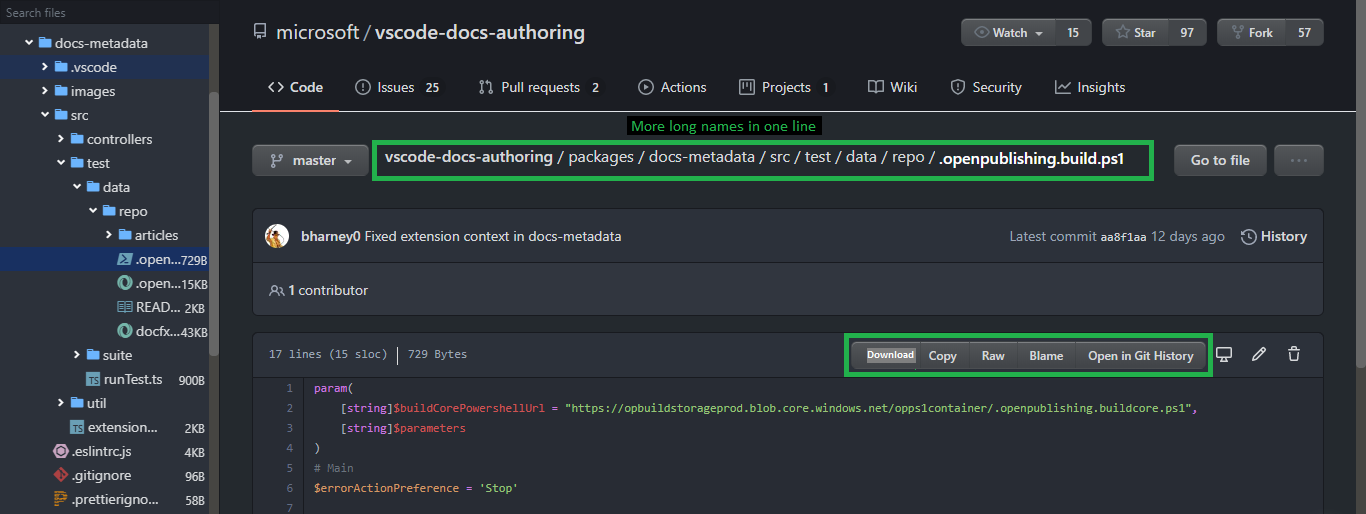Viewport: 1366px width, 514px height.
Task: Click the microsoft owner link
Action: coord(318,32)
